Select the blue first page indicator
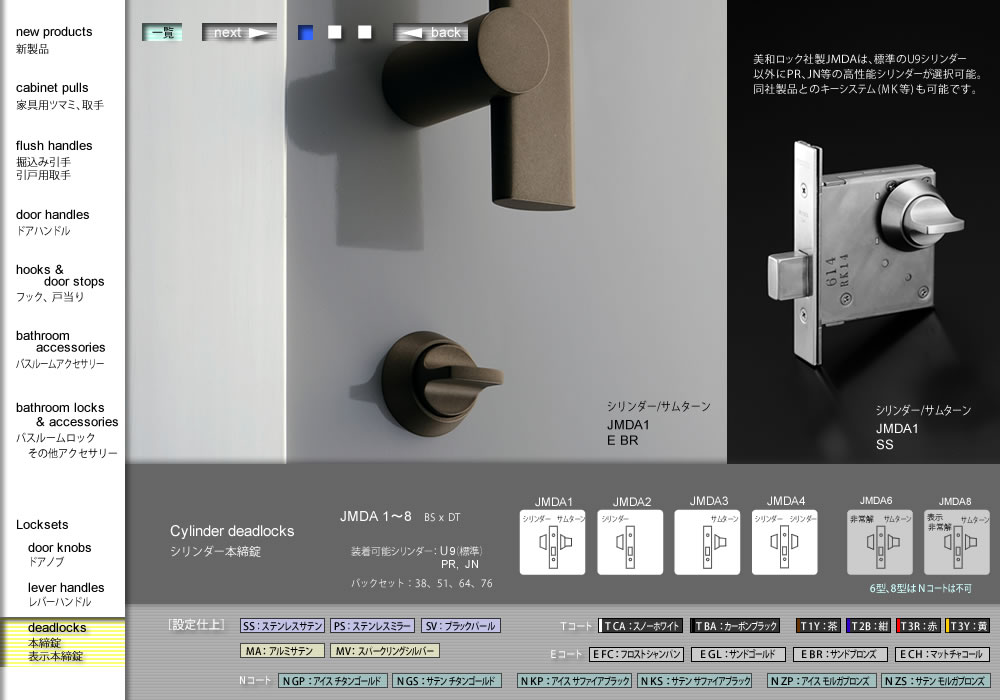1000x700 pixels. (306, 32)
